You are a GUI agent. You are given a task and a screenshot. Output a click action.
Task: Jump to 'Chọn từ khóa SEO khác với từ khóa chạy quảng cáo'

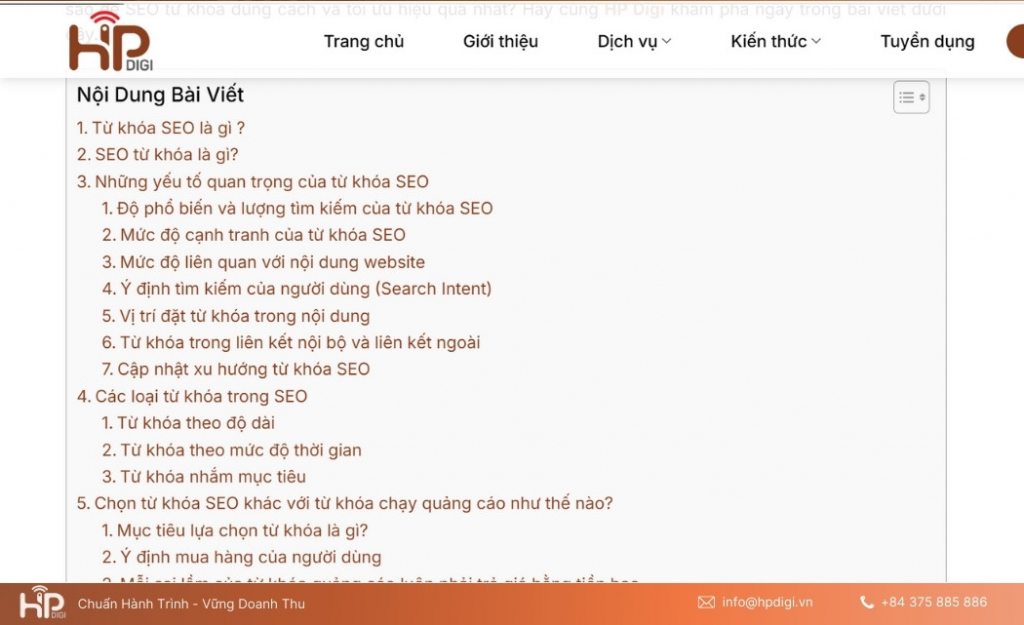click(345, 504)
